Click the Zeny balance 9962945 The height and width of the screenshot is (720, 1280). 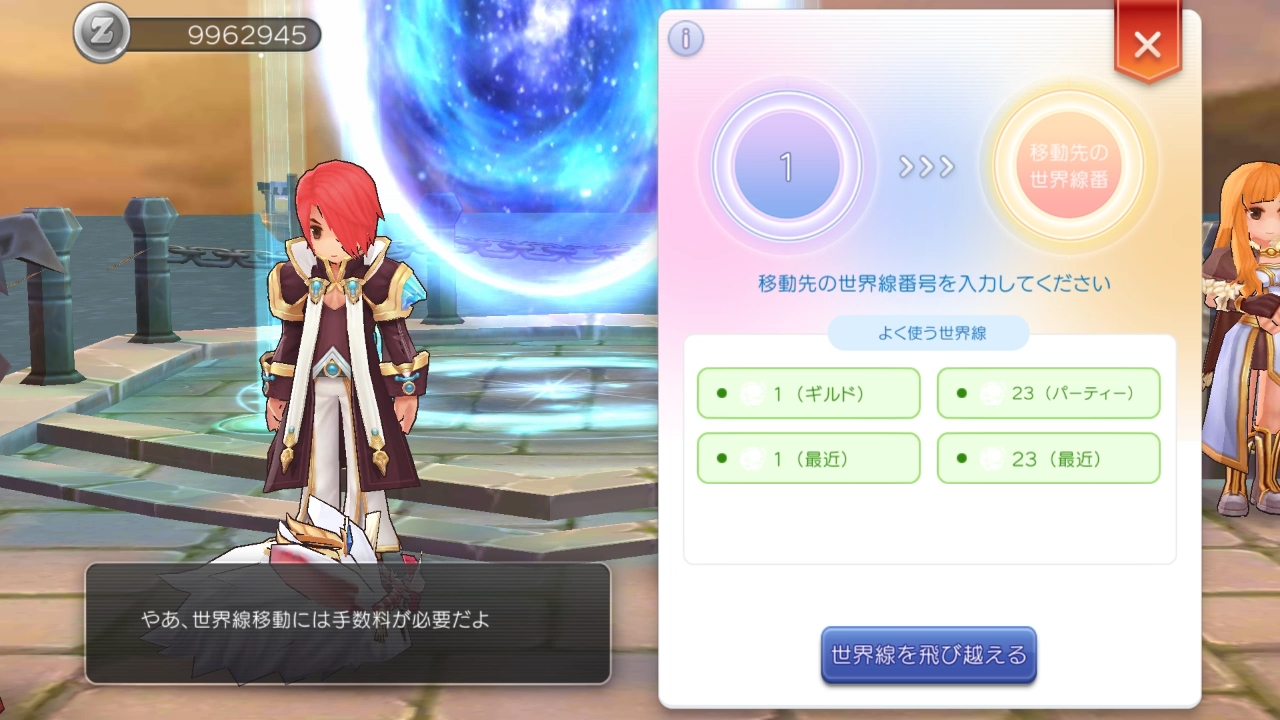[x=247, y=35]
